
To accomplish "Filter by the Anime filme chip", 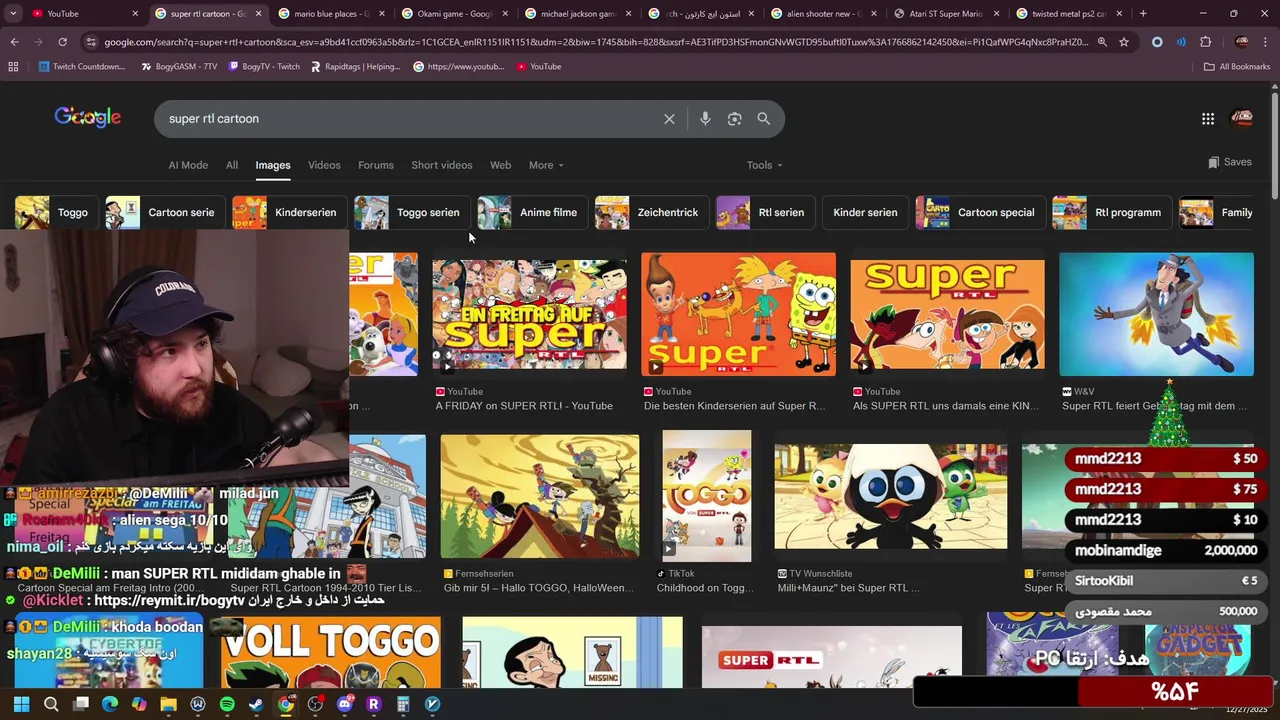I will [532, 212].
